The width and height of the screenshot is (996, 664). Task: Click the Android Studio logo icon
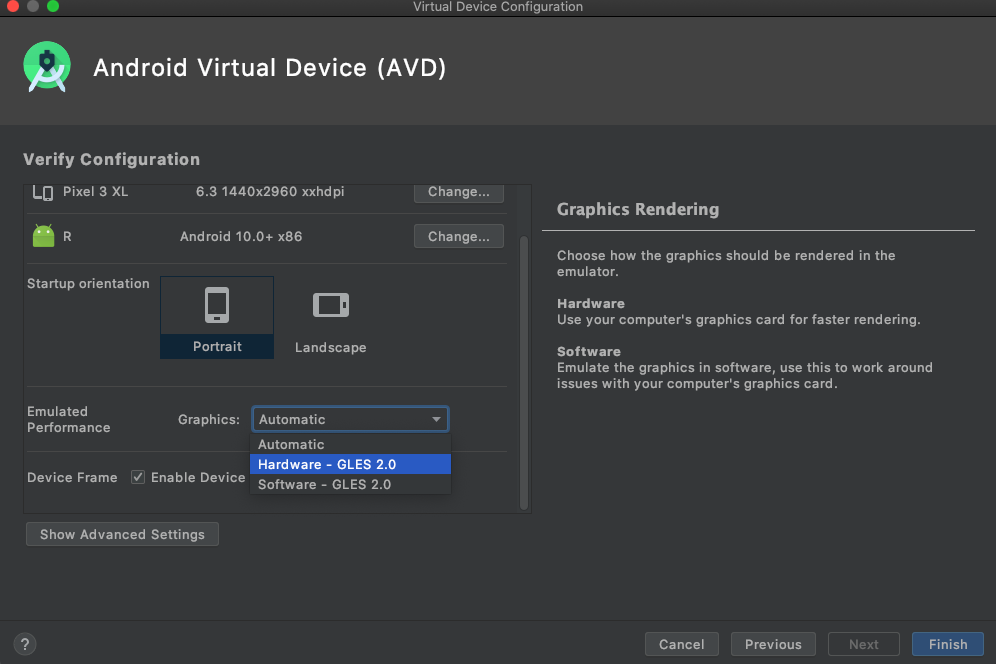(x=46, y=66)
